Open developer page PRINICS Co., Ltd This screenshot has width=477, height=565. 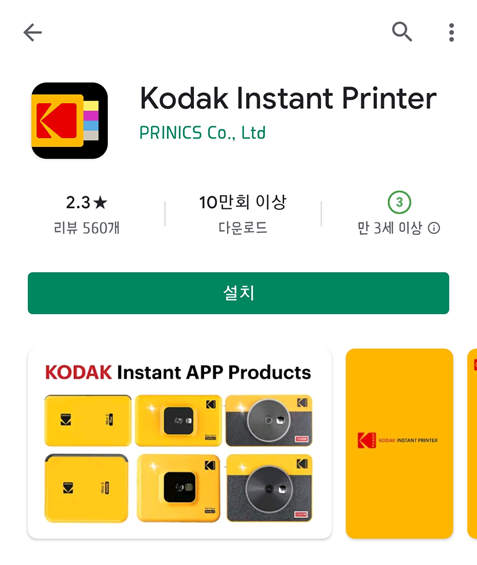[x=202, y=133]
